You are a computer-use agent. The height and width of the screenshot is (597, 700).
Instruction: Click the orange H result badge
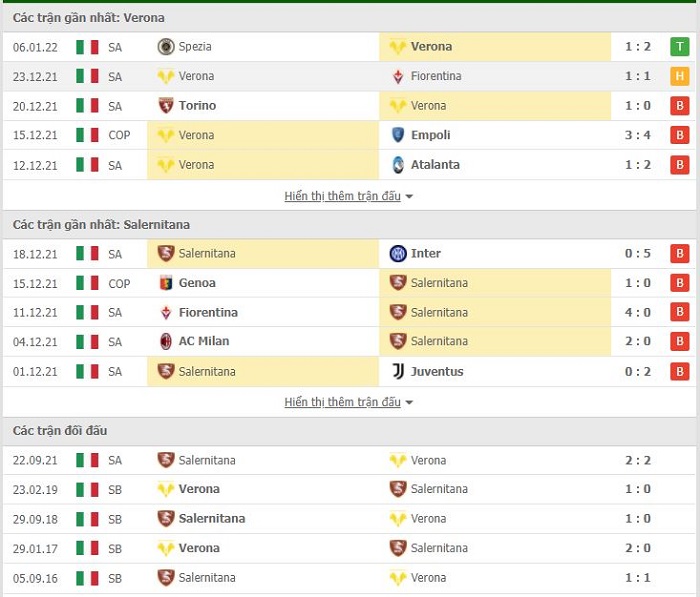[x=679, y=76]
